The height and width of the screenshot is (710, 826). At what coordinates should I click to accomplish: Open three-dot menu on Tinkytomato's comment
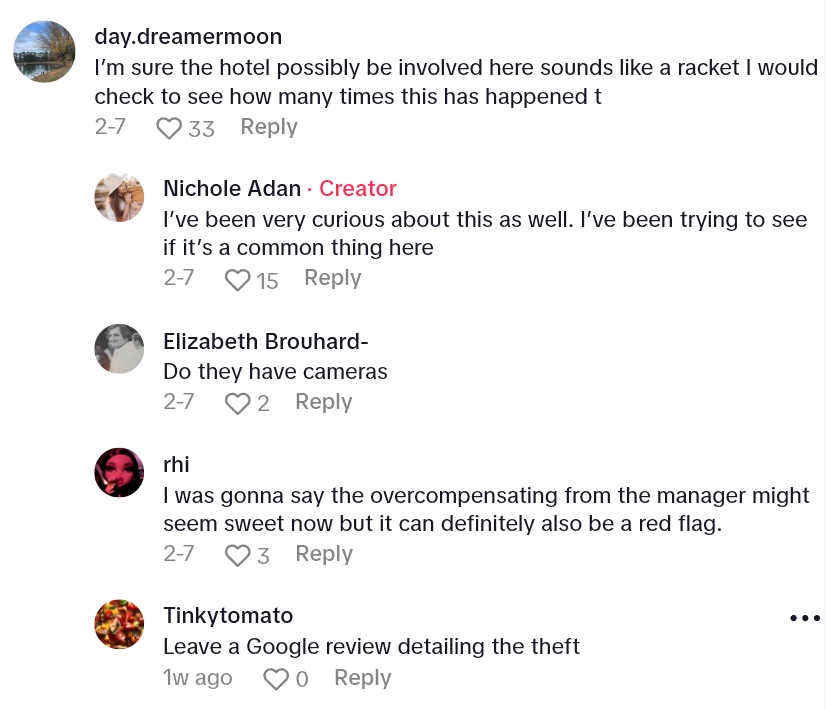804,618
